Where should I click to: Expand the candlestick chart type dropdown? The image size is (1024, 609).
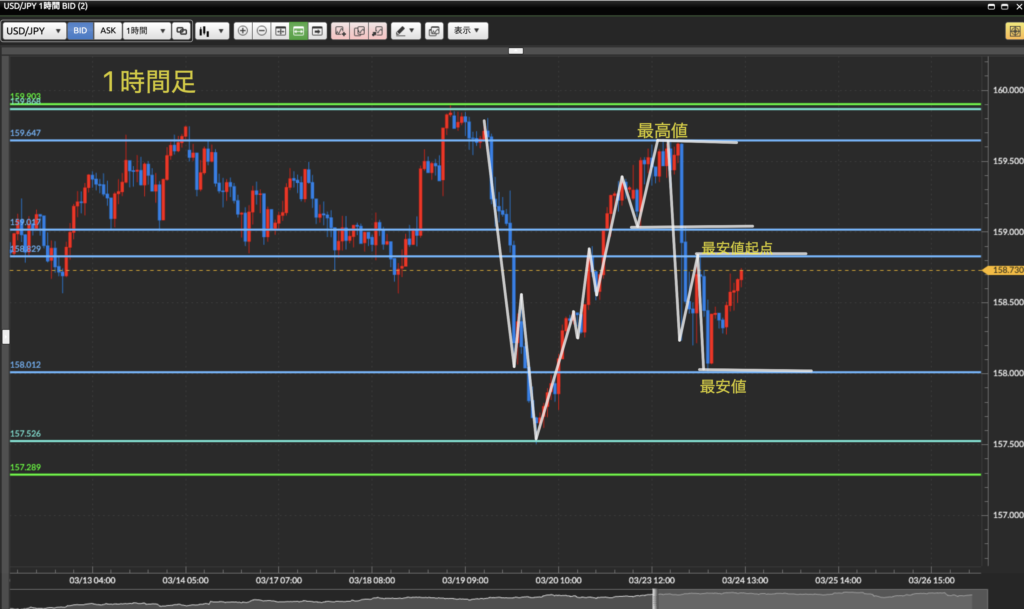(210, 31)
